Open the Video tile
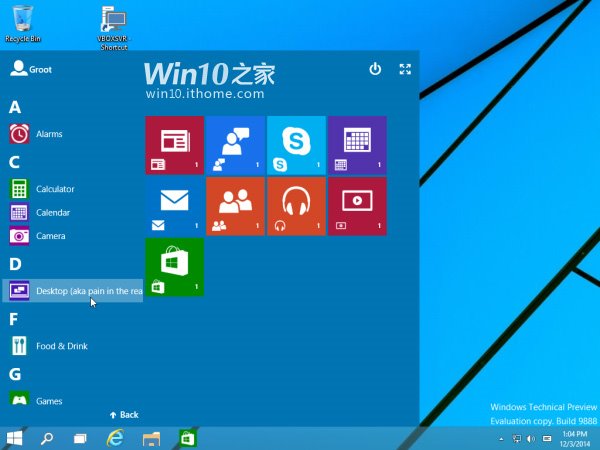The height and width of the screenshot is (450, 600). click(x=357, y=206)
